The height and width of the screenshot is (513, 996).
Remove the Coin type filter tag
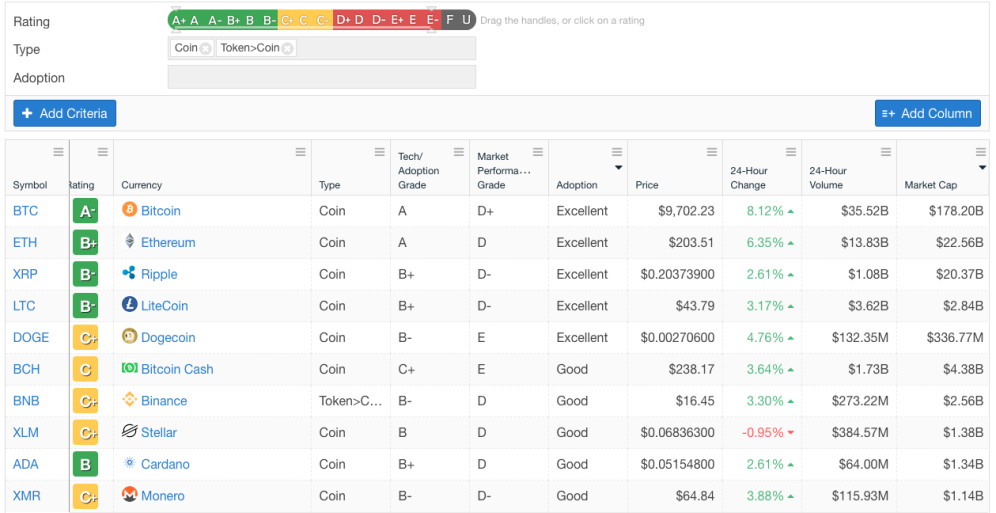[205, 48]
